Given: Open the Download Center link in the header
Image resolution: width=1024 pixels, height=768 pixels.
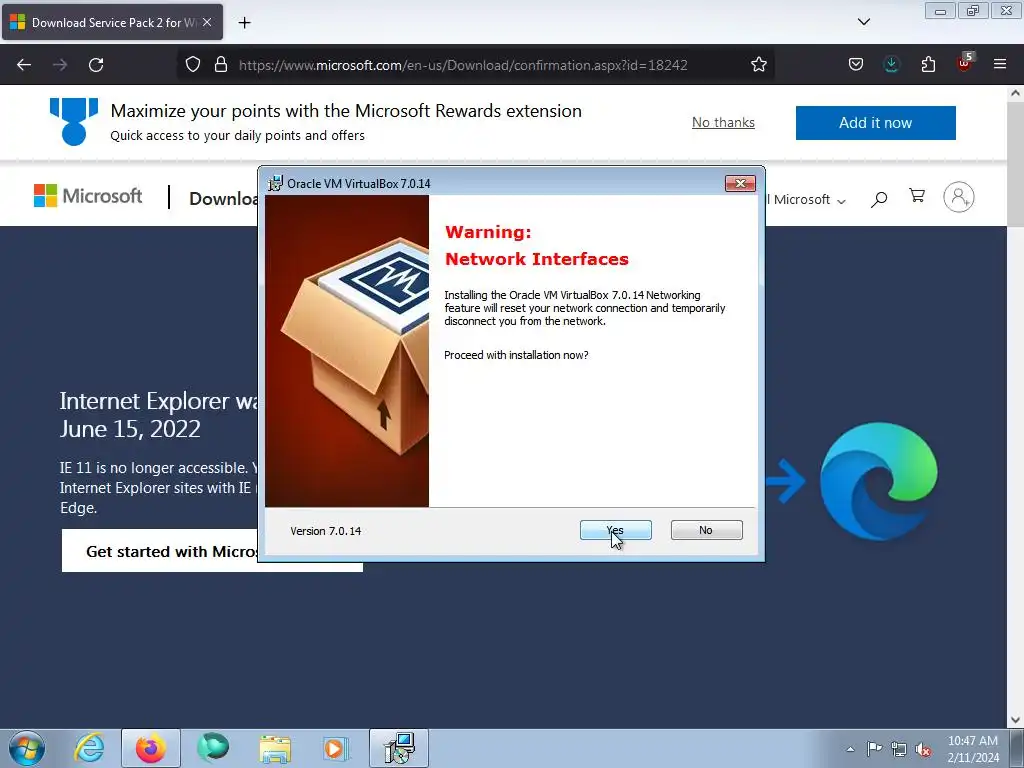Looking at the screenshot, I should click(223, 199).
